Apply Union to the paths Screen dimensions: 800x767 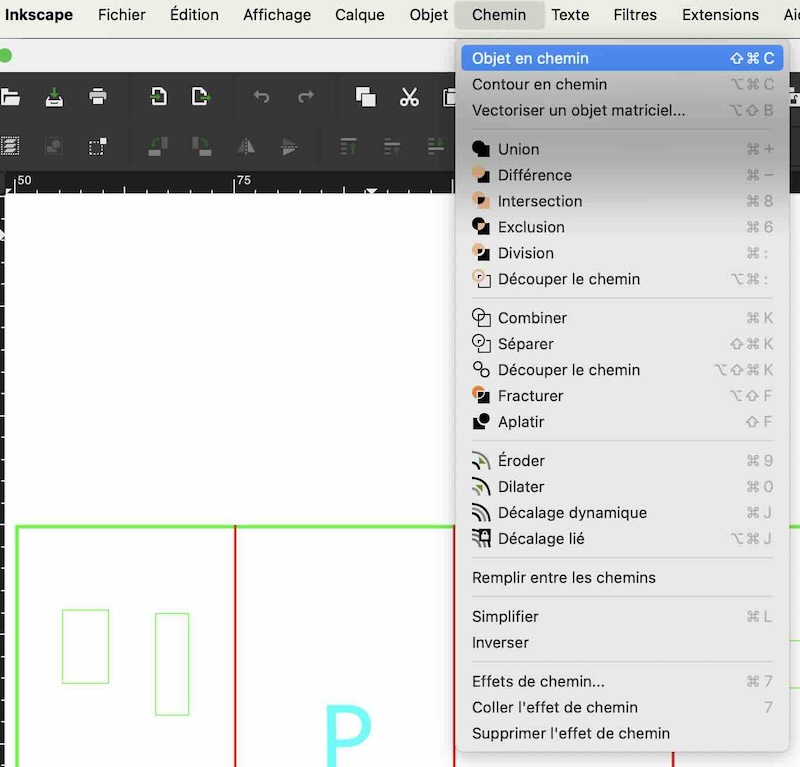click(622, 149)
